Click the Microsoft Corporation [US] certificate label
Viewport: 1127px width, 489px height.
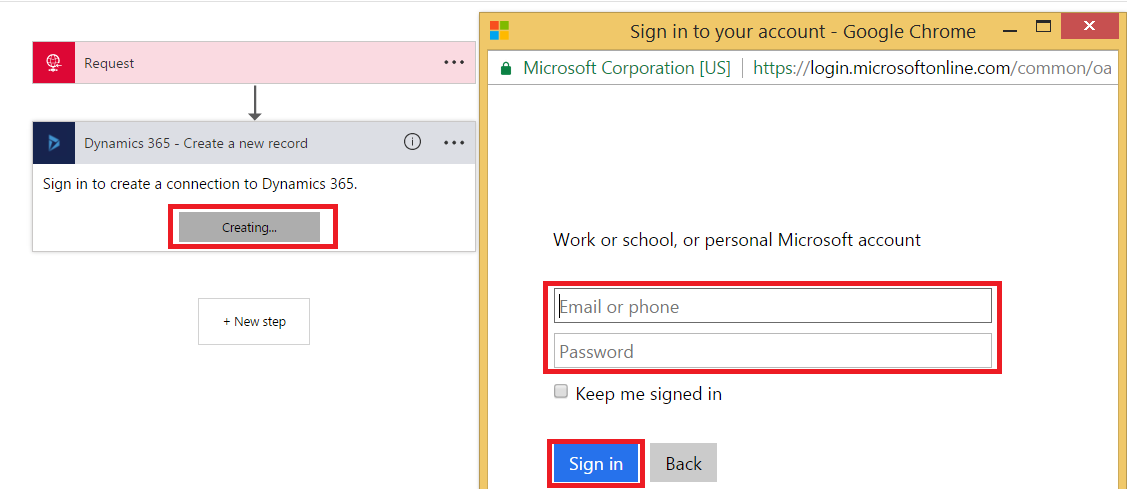click(x=627, y=68)
